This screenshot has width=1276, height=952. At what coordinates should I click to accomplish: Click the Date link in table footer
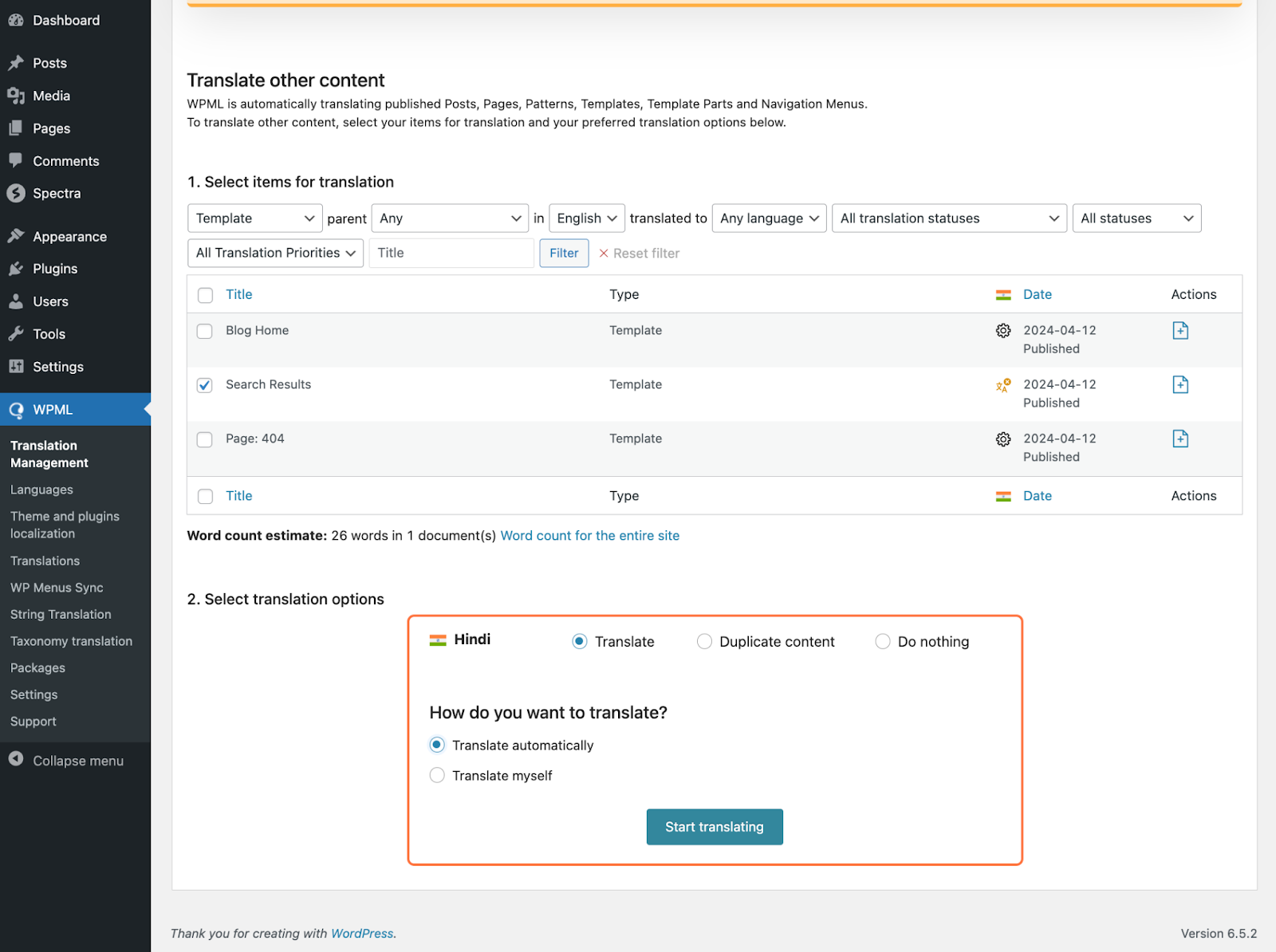(x=1038, y=496)
